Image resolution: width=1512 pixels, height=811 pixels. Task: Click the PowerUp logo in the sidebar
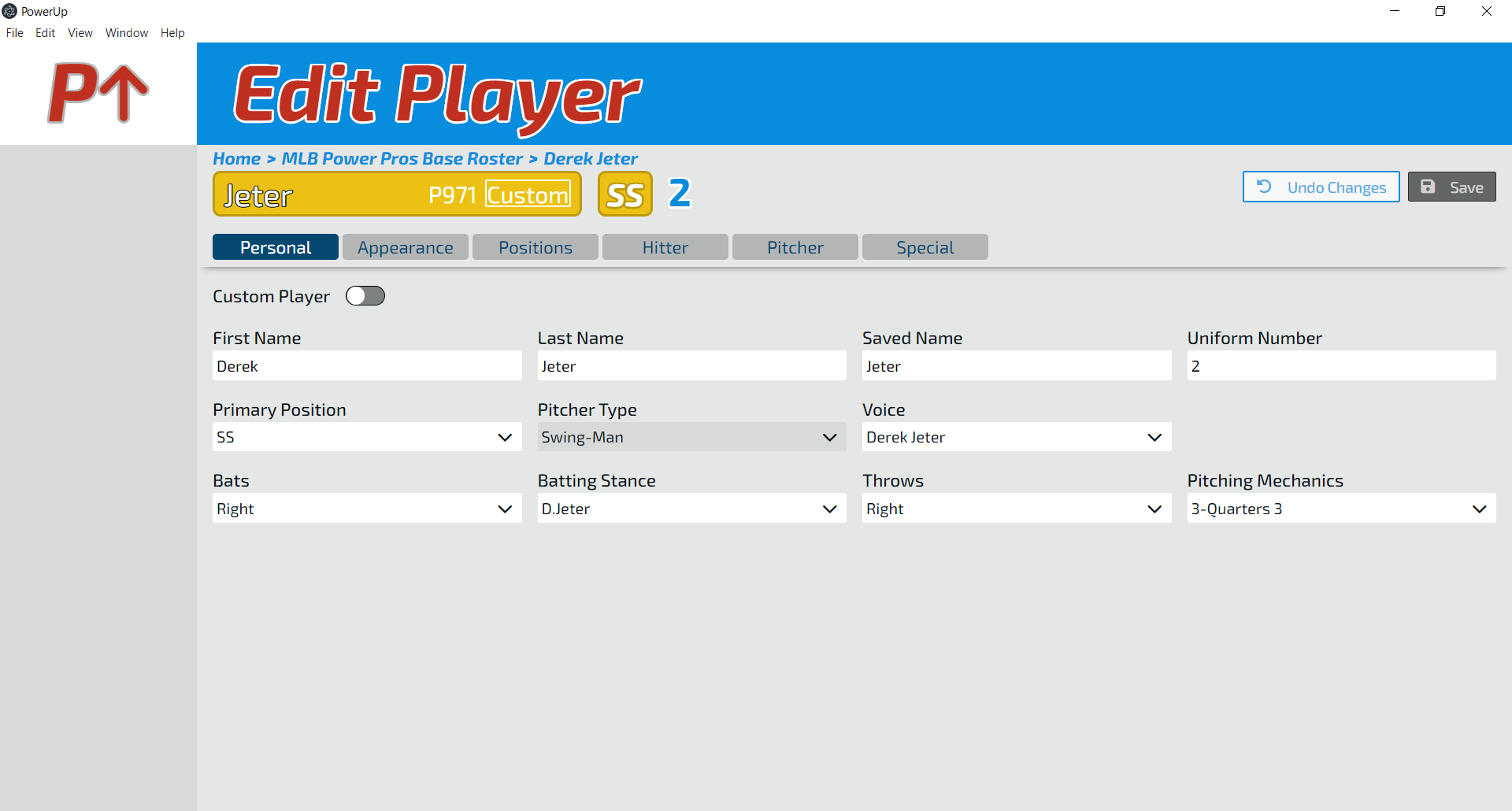pos(98,93)
